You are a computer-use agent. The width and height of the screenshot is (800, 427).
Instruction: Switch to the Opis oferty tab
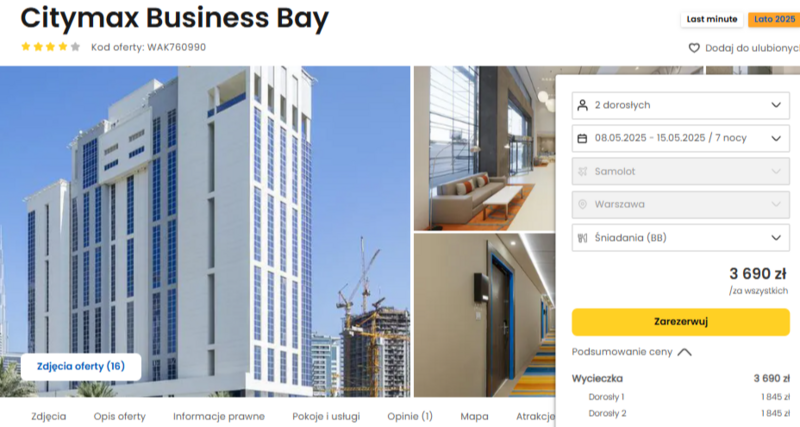pyautogui.click(x=119, y=416)
